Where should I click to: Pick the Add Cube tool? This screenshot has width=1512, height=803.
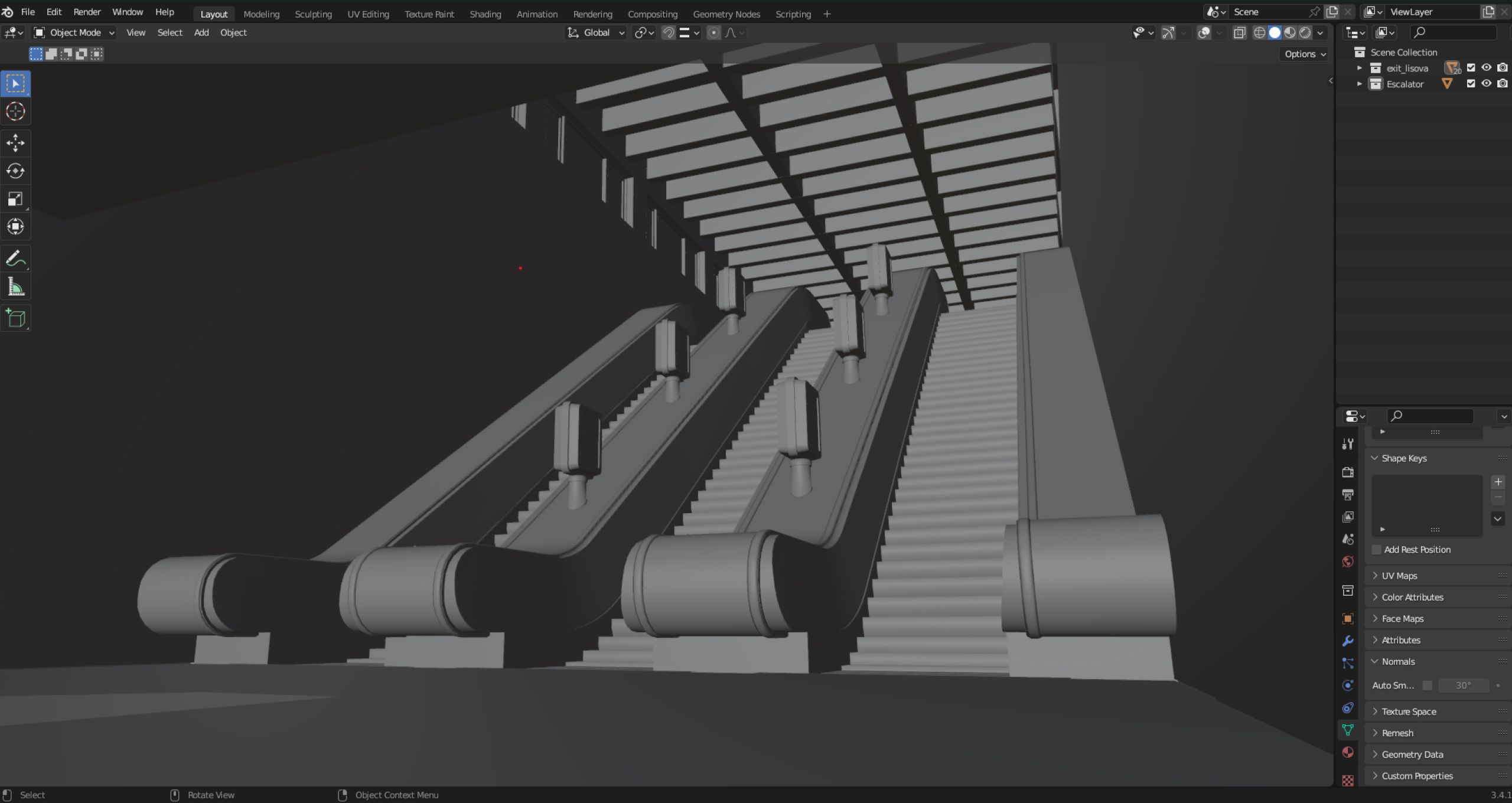click(x=15, y=318)
